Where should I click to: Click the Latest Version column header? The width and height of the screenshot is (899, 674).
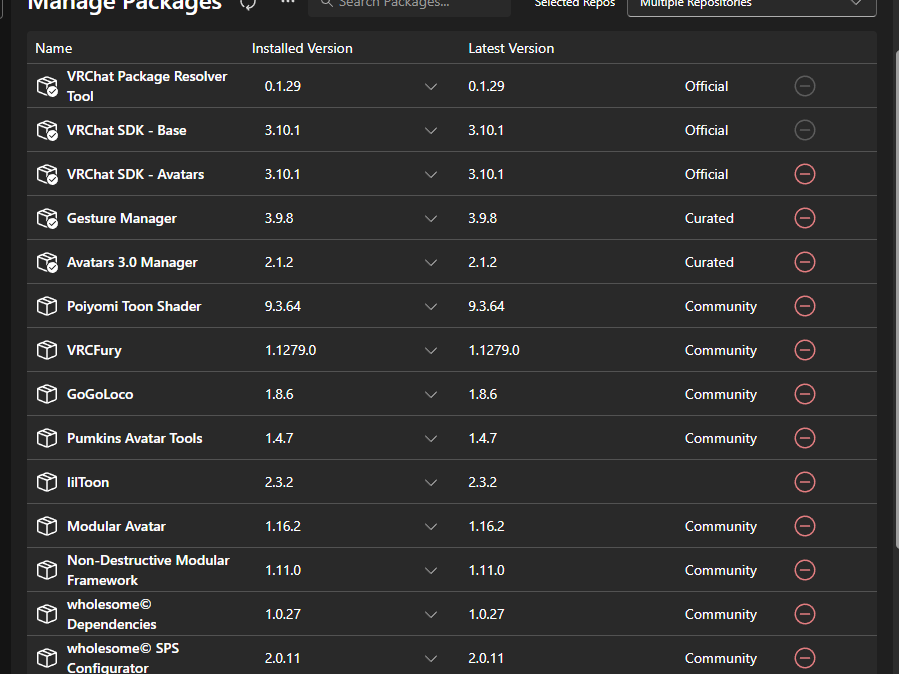(x=511, y=48)
